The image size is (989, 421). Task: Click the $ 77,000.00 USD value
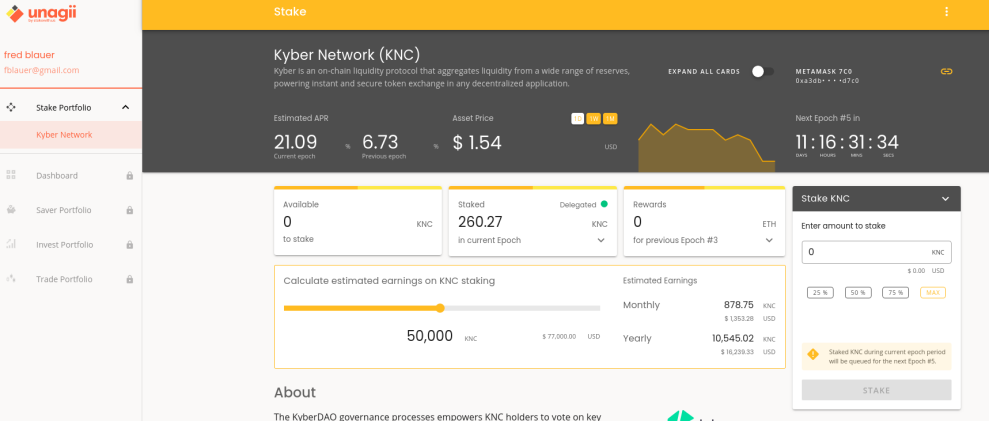(x=559, y=336)
